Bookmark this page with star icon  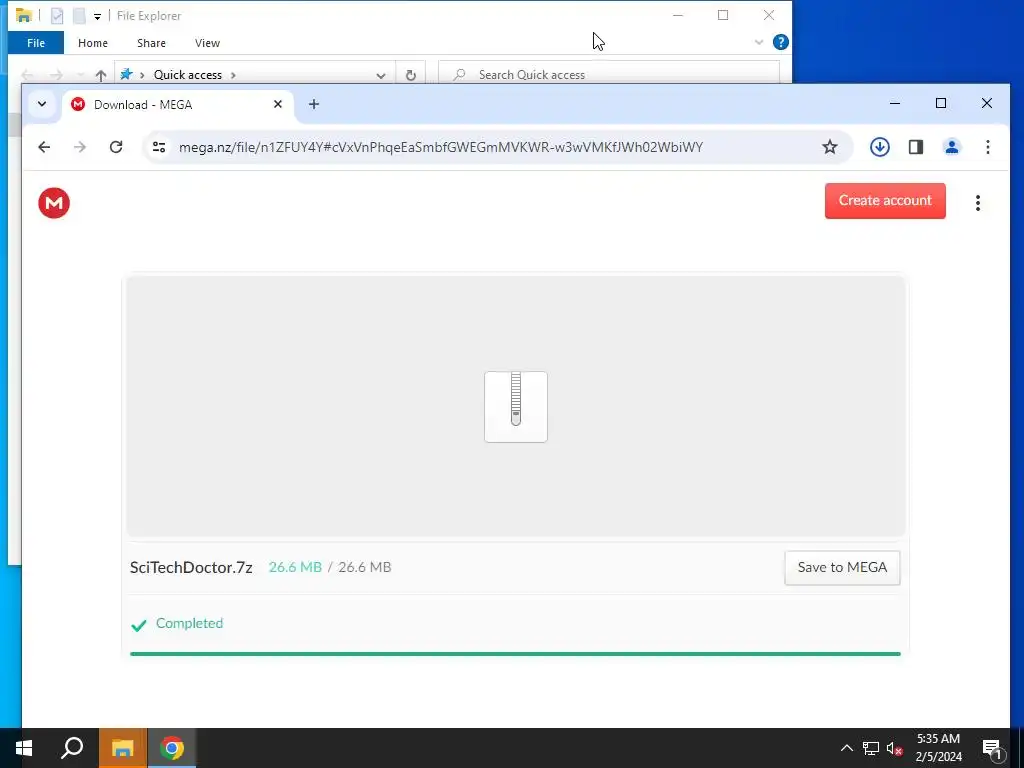(829, 147)
